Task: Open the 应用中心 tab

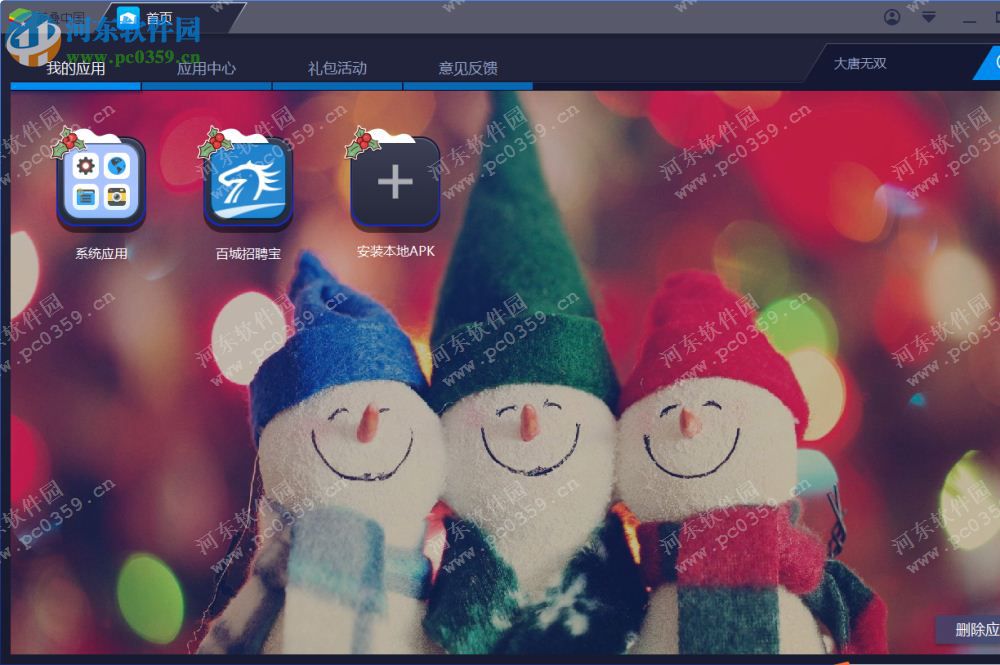Action: pyautogui.click(x=207, y=68)
